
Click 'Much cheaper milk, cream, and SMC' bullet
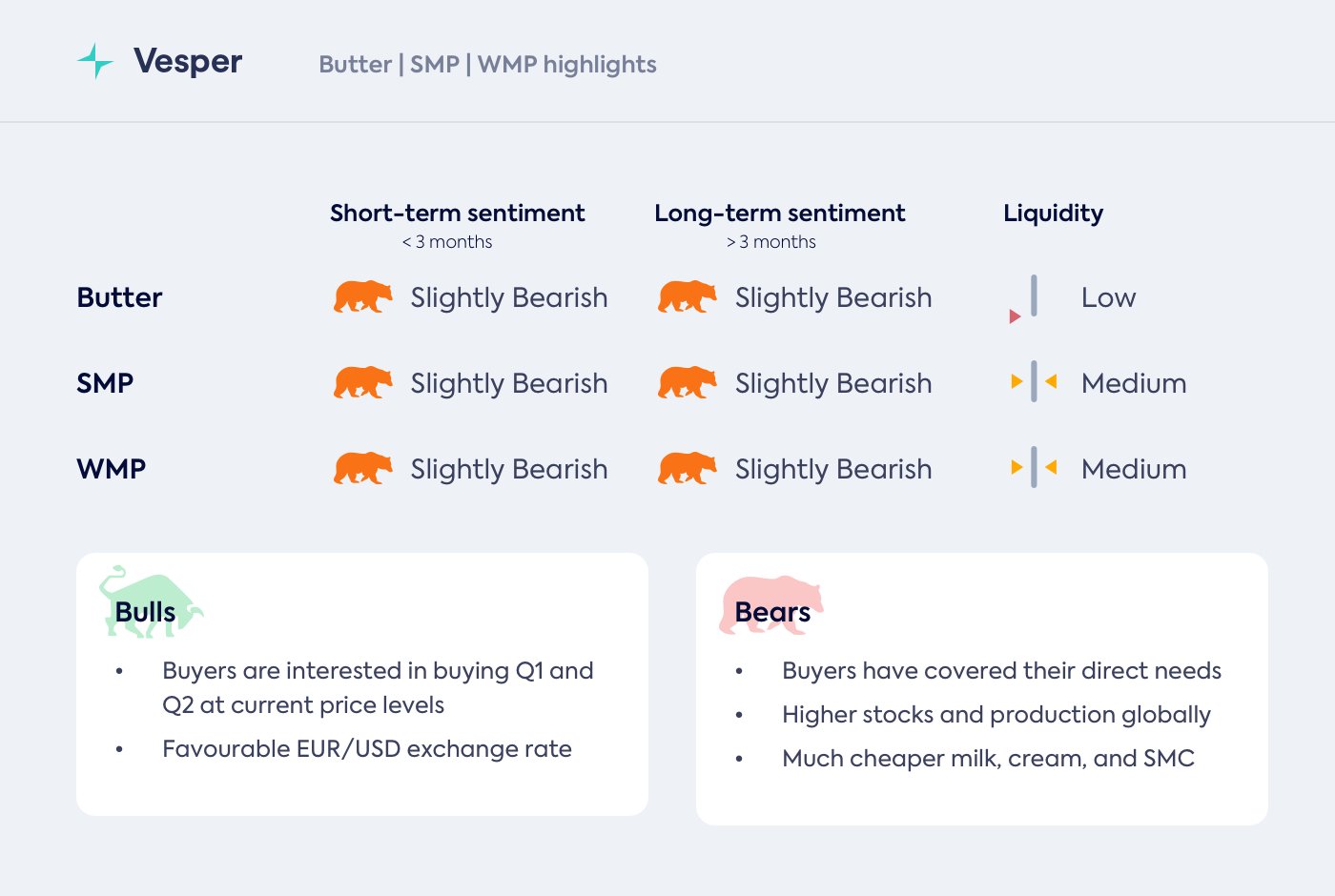click(x=988, y=759)
